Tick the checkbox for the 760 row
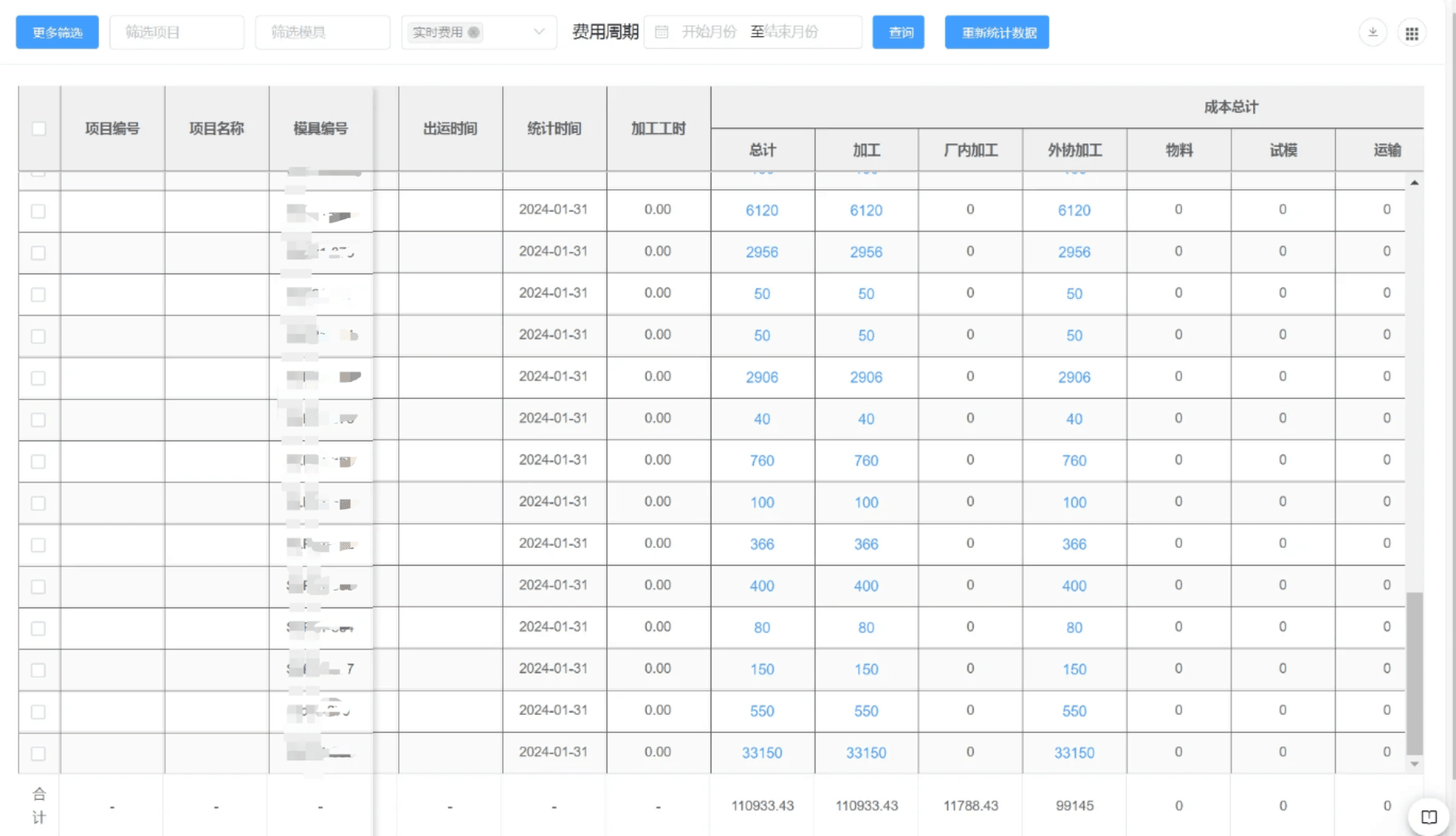Image resolution: width=1456 pixels, height=836 pixels. coord(39,462)
